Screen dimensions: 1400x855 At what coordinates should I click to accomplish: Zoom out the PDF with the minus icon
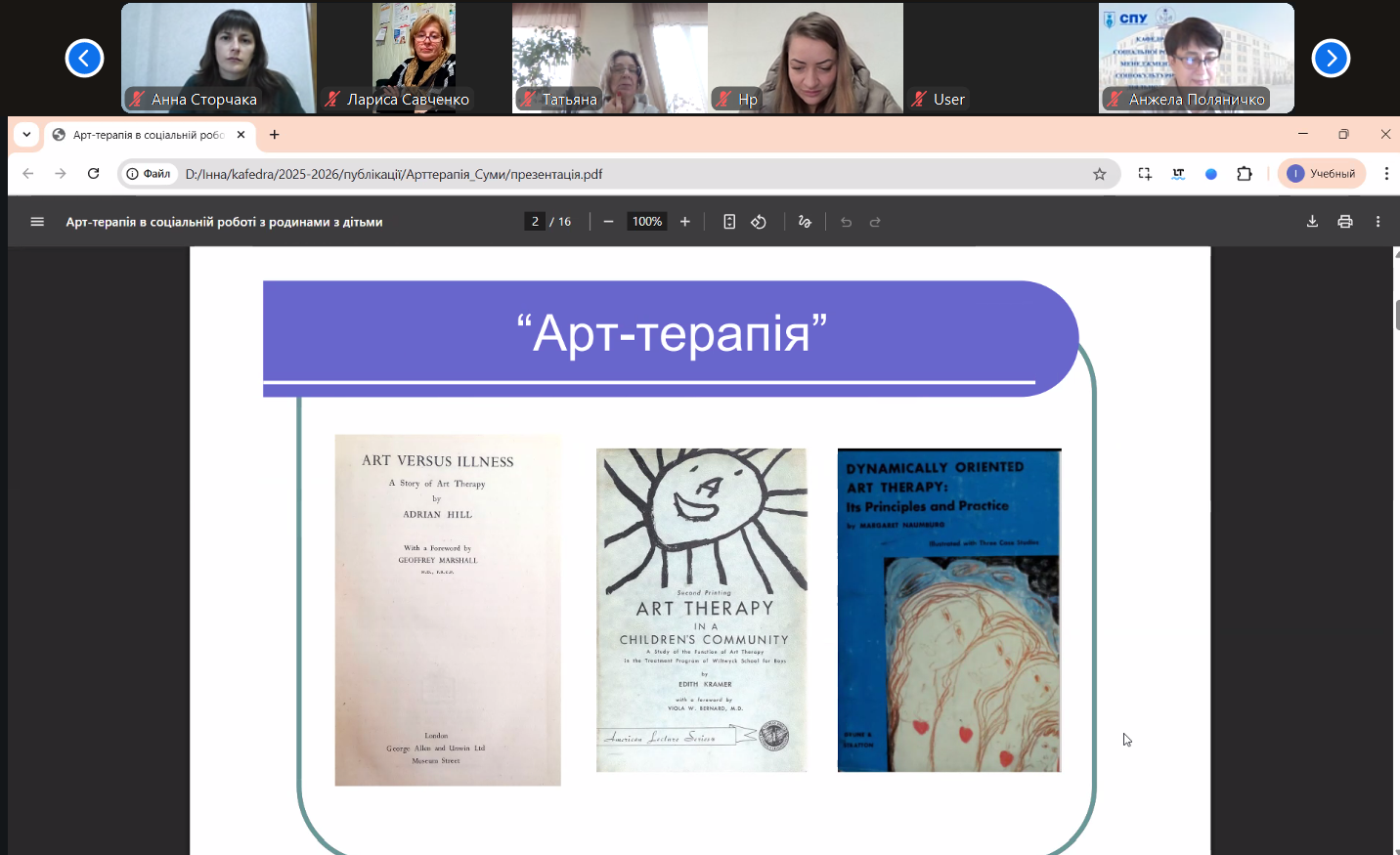tap(608, 222)
